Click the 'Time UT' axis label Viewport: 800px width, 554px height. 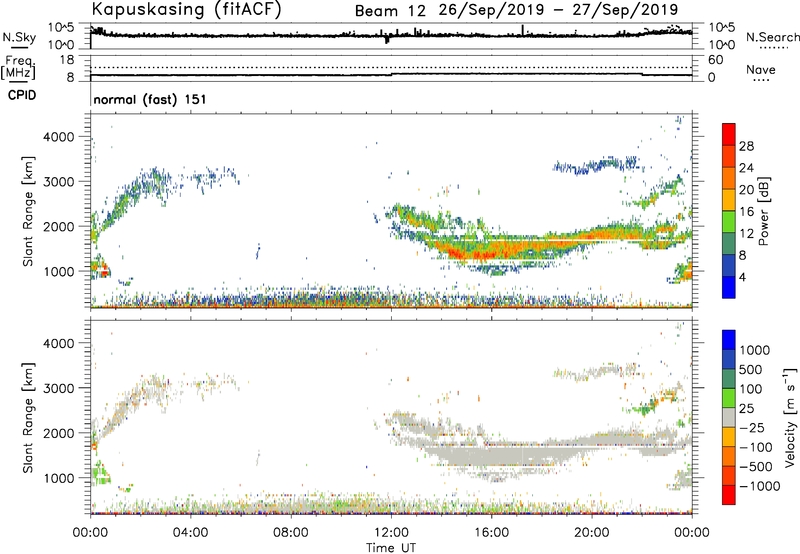[x=391, y=548]
